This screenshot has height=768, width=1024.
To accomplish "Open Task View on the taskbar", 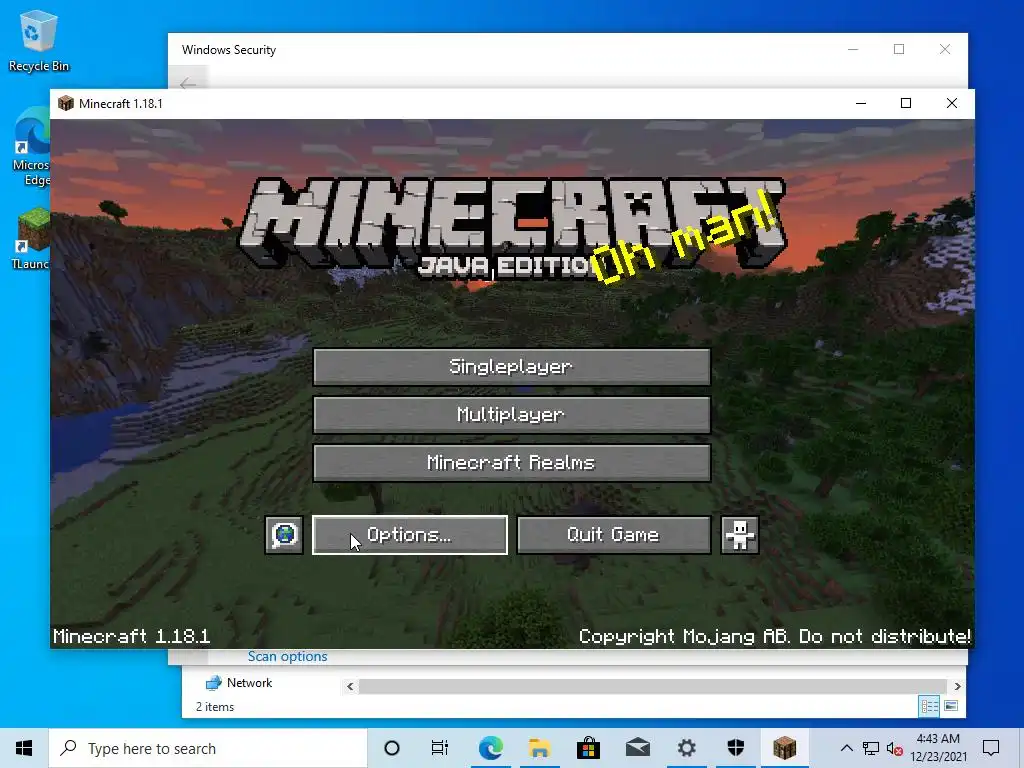I will 440,748.
